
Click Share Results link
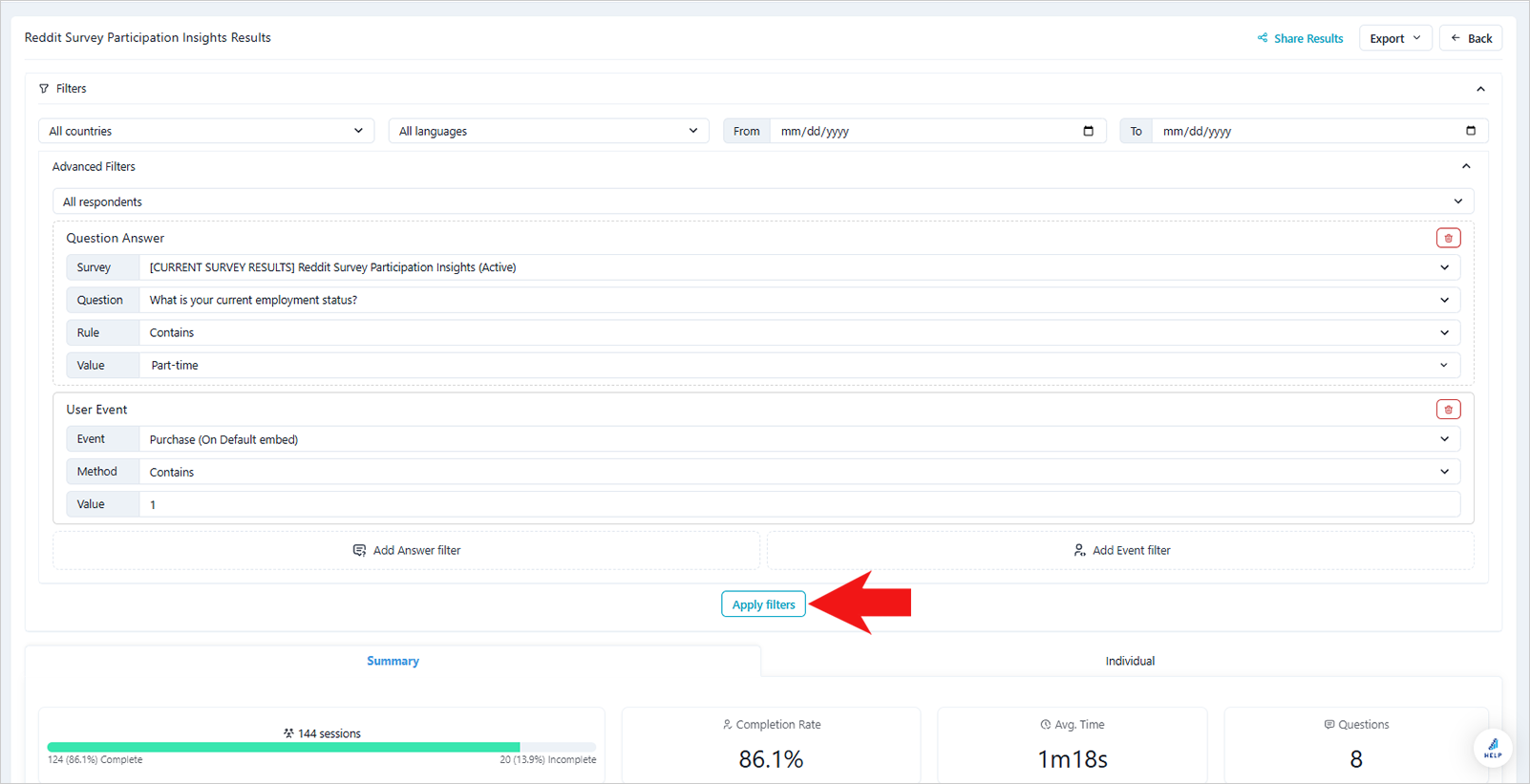(1300, 38)
